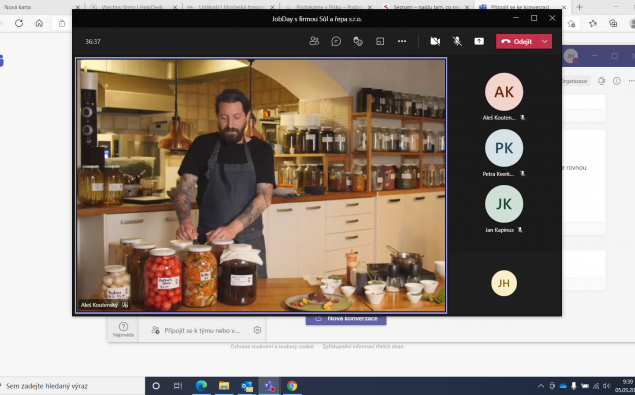Click Jan Kapinus participant name
The image size is (635, 395).
click(499, 230)
